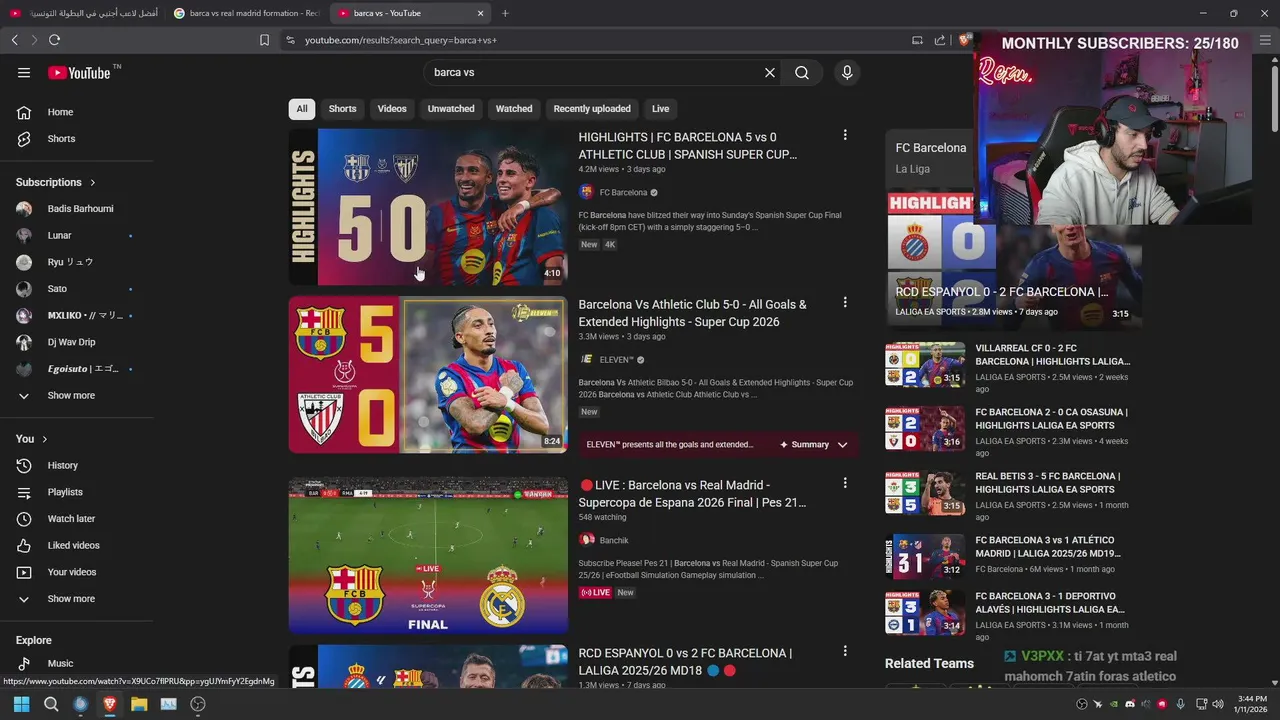Select the Videos filter chip
This screenshot has width=1280, height=720.
tap(392, 109)
